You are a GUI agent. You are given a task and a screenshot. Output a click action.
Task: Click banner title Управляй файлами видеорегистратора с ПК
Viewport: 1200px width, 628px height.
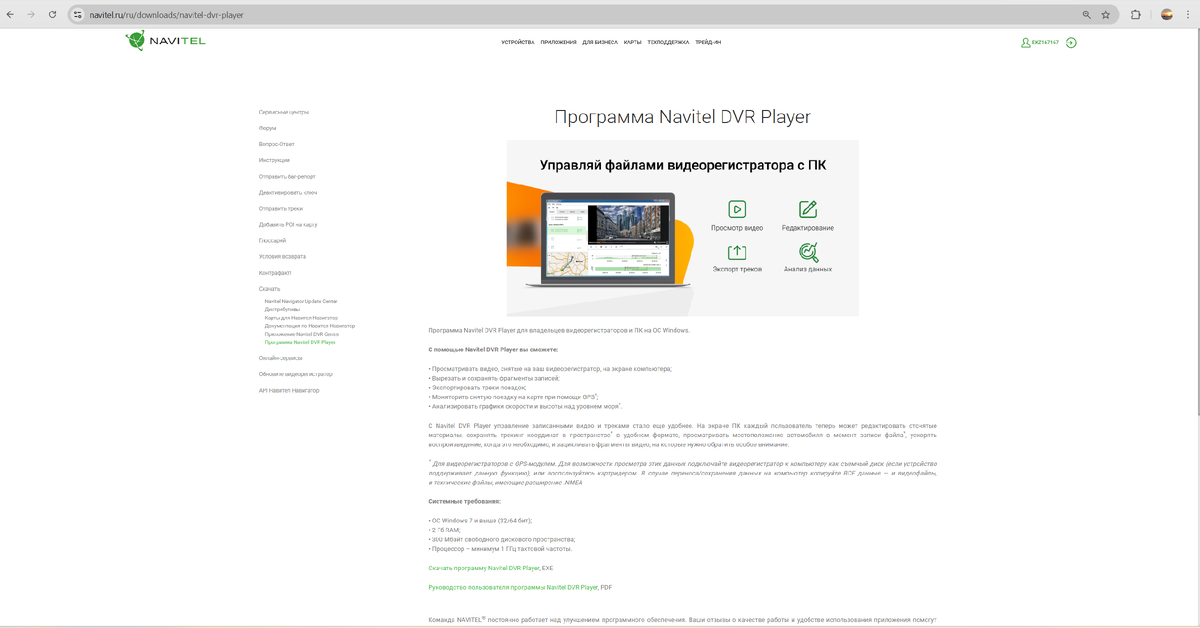tap(683, 166)
